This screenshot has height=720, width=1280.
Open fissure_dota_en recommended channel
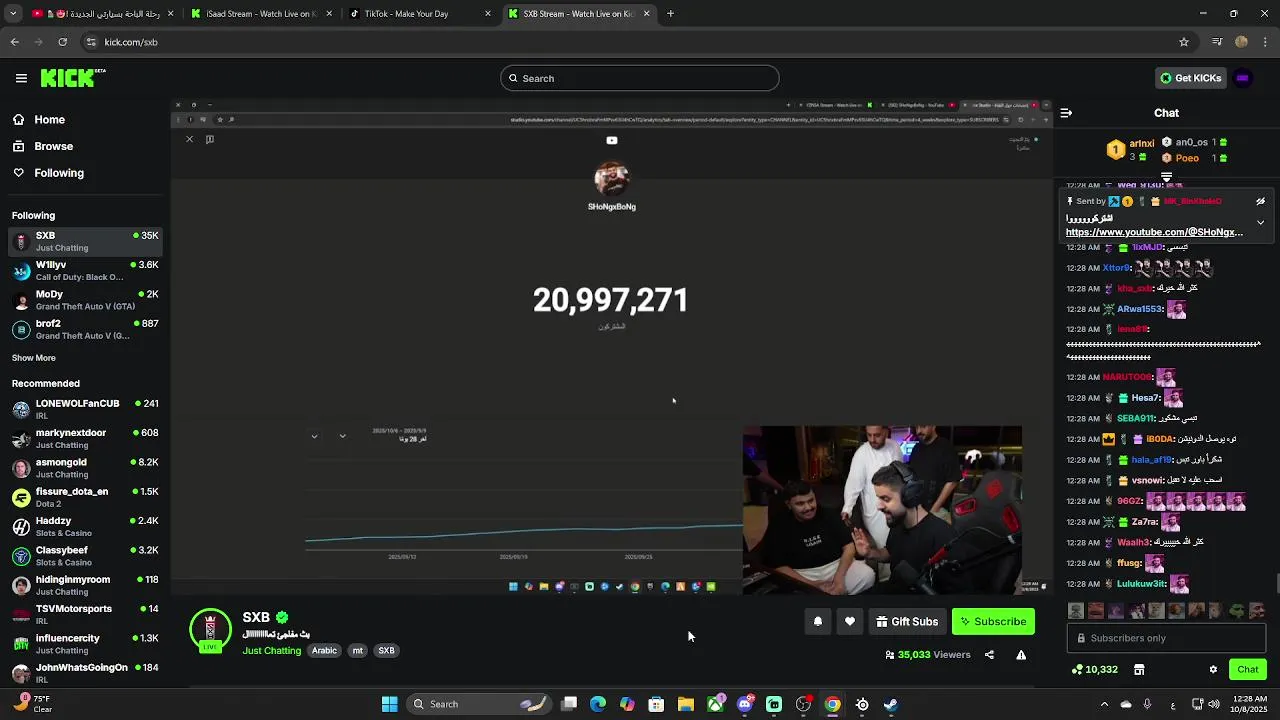(x=85, y=497)
